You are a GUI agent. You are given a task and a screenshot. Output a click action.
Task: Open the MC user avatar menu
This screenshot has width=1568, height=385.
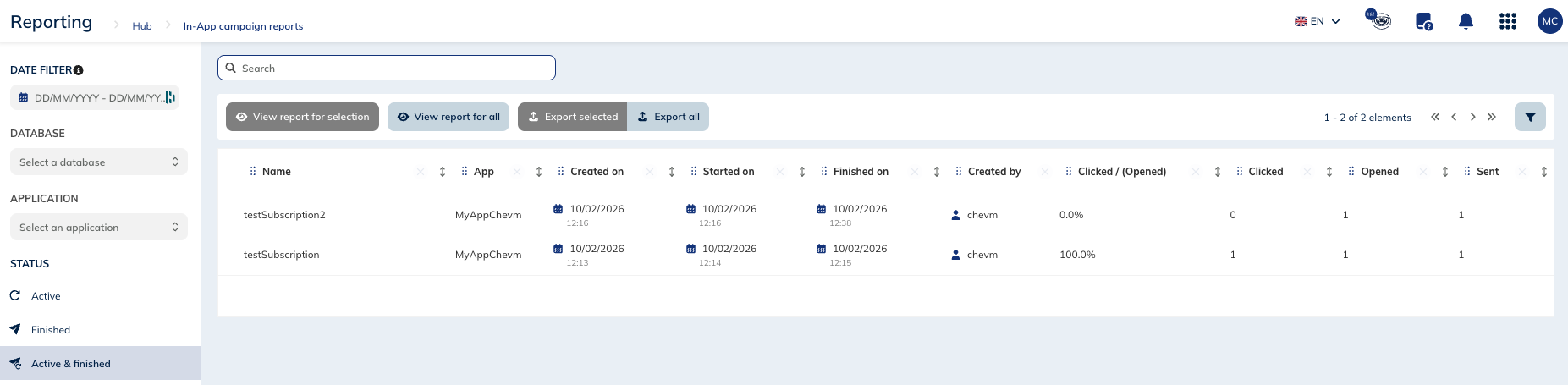coord(1550,21)
